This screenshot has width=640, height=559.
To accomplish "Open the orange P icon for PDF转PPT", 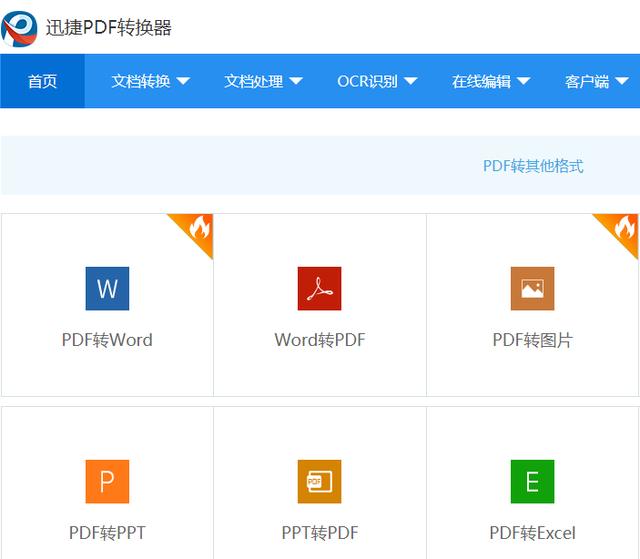I will [107, 481].
